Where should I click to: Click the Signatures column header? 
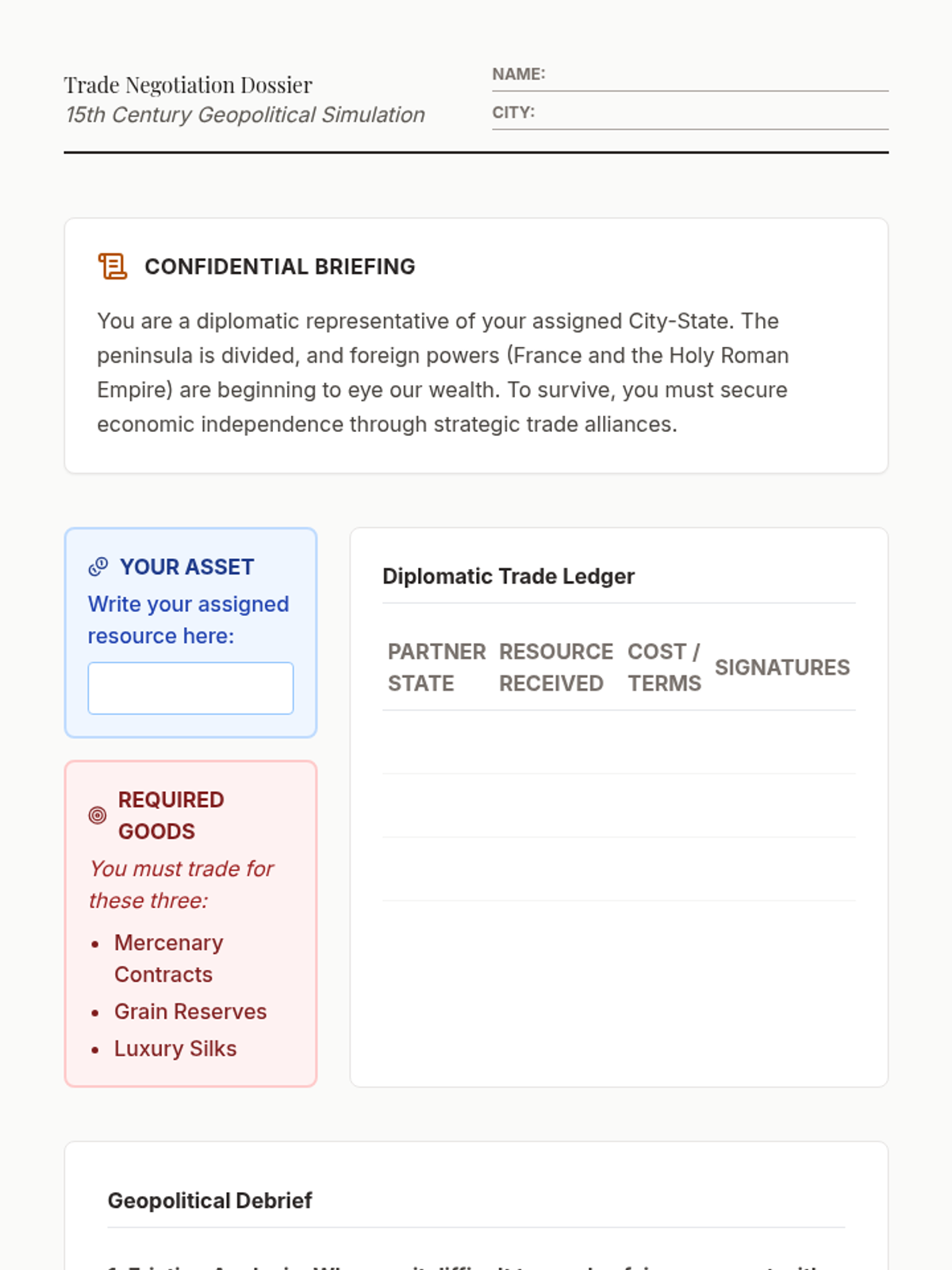(781, 668)
